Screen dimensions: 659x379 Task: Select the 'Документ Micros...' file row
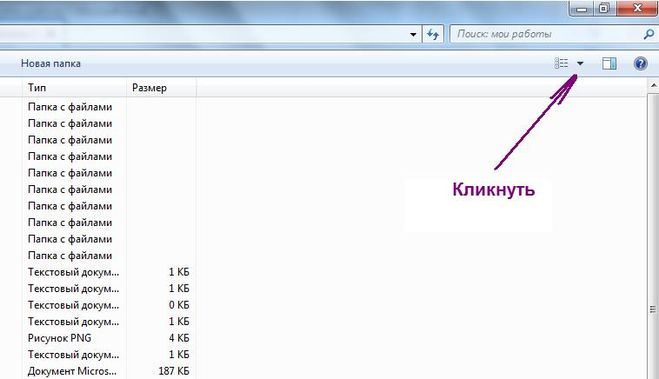[108, 371]
